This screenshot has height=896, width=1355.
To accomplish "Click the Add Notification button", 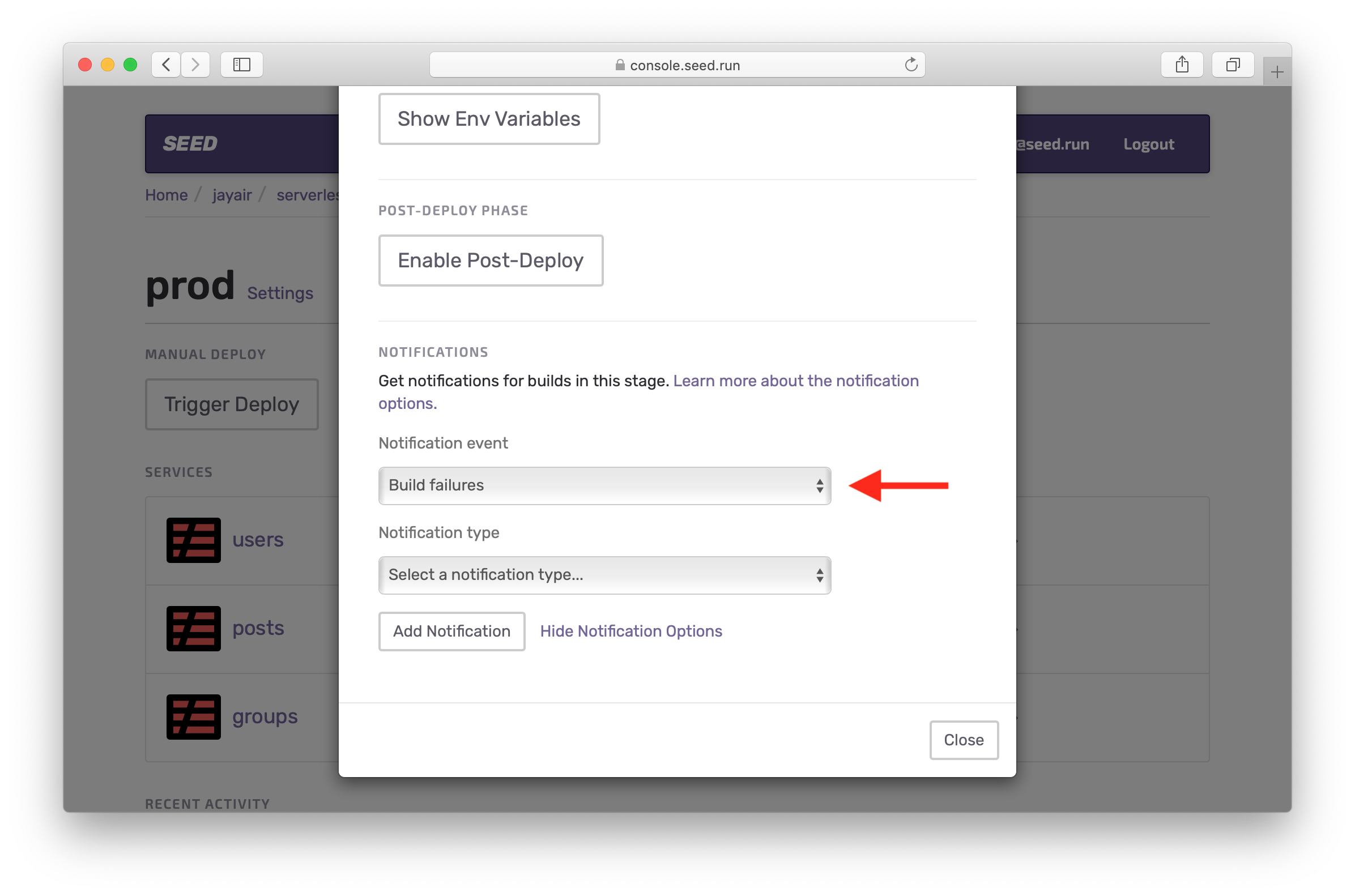I will (451, 631).
